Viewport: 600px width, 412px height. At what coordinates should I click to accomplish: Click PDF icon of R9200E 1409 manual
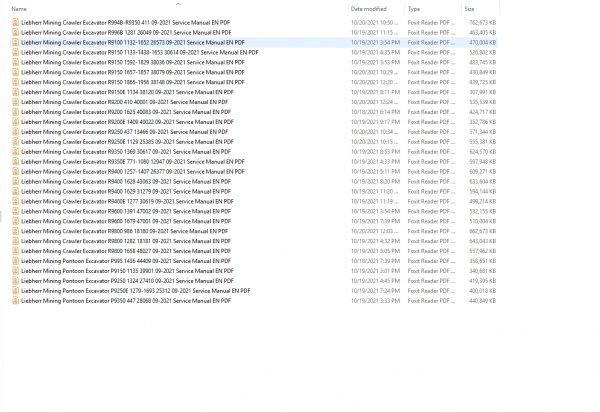pyautogui.click(x=15, y=122)
